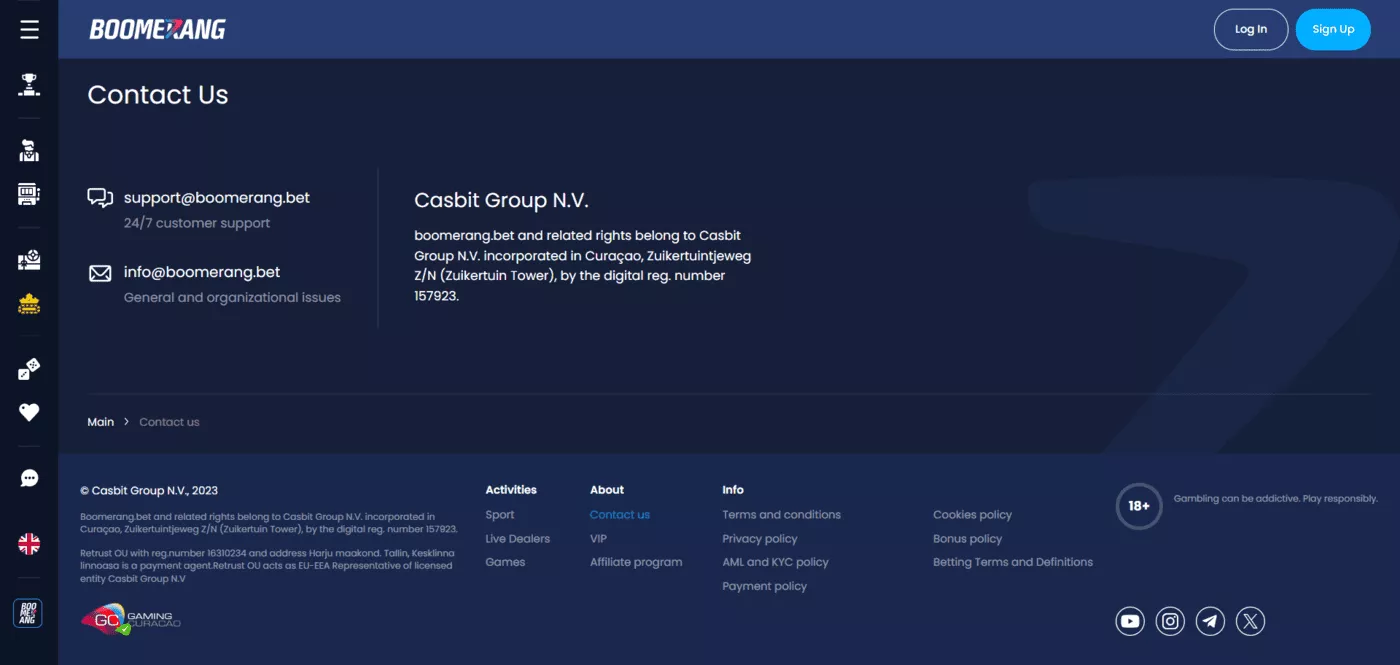1400x665 pixels.
Task: Open the Telegram icon in the footer
Action: tap(1211, 621)
